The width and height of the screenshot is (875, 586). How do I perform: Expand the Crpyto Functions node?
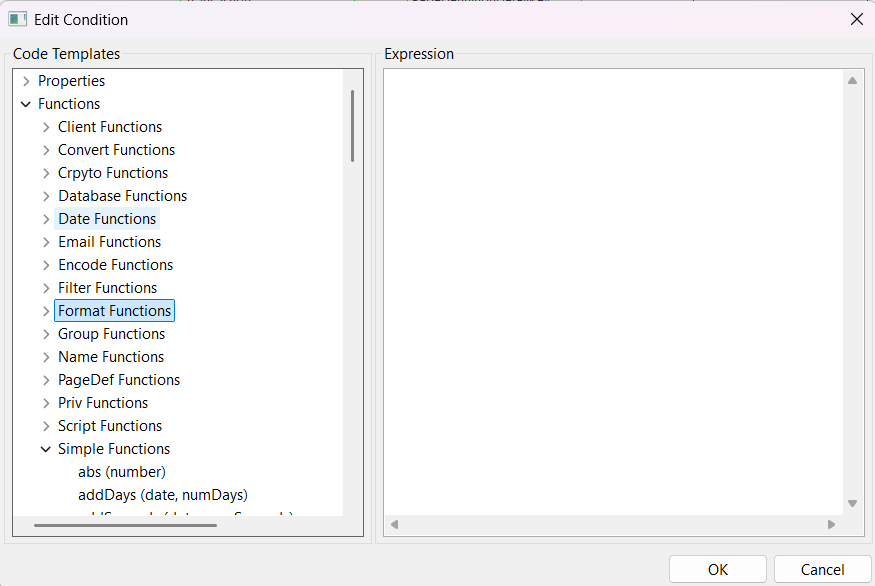[46, 173]
